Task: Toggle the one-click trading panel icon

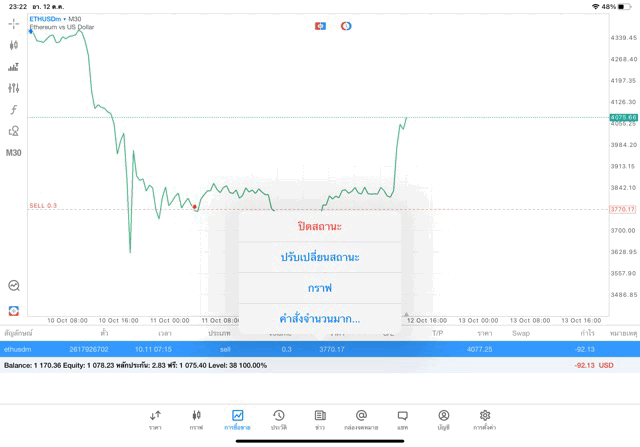Action: (320, 26)
